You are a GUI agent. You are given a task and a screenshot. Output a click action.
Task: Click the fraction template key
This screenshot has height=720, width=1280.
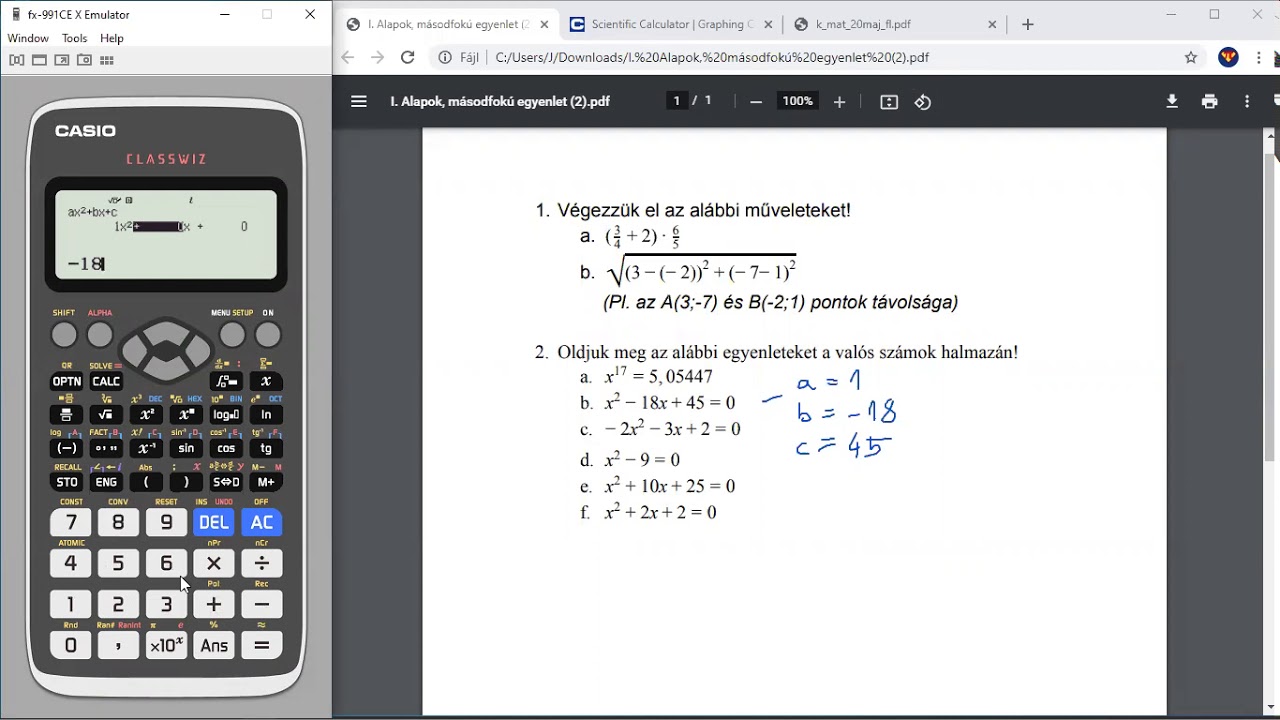click(x=67, y=415)
